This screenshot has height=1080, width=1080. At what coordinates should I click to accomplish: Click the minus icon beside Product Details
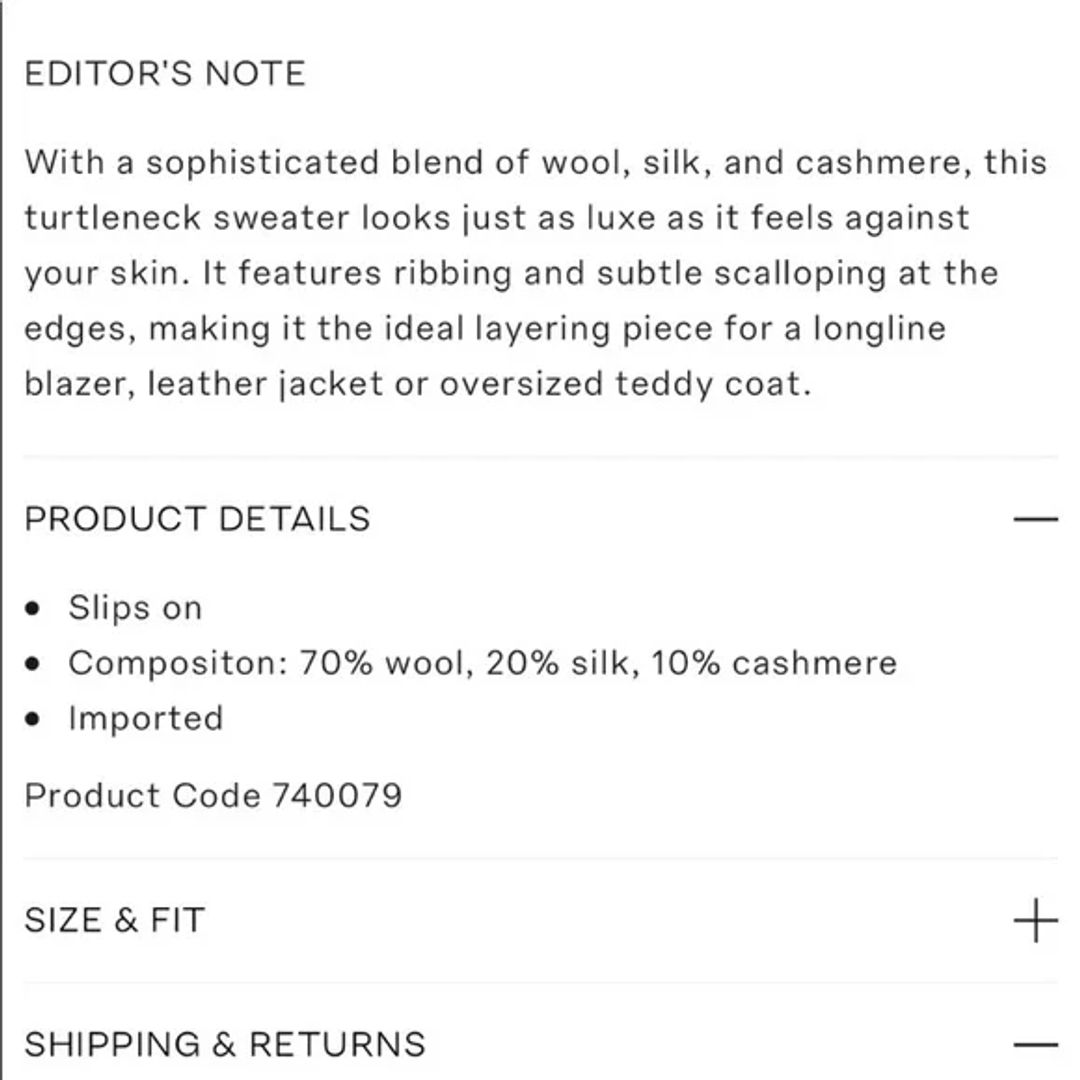[x=1035, y=518]
